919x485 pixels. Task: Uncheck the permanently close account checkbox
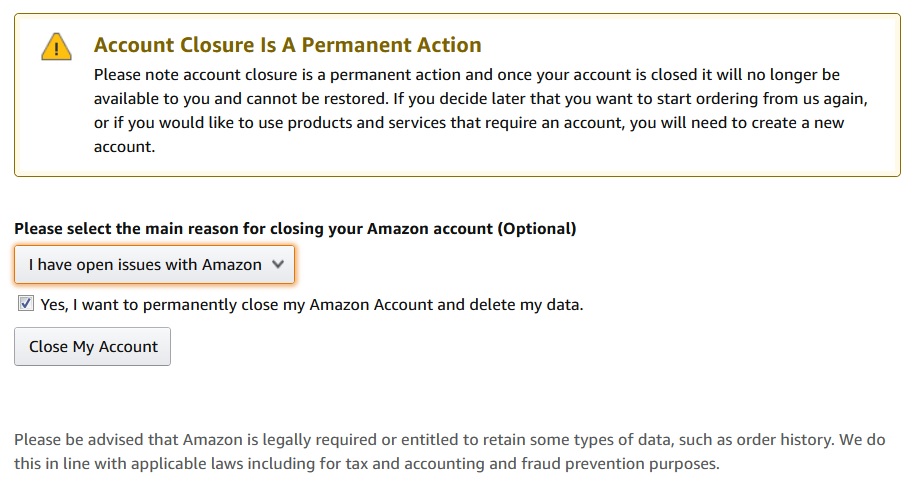pyautogui.click(x=25, y=303)
